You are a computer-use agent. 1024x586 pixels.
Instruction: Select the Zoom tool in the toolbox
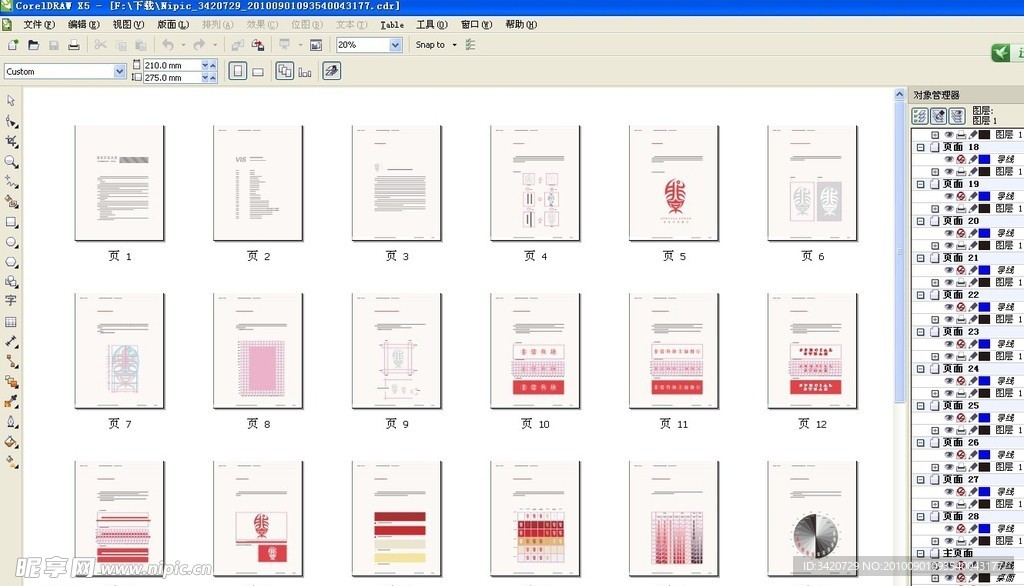(x=11, y=161)
